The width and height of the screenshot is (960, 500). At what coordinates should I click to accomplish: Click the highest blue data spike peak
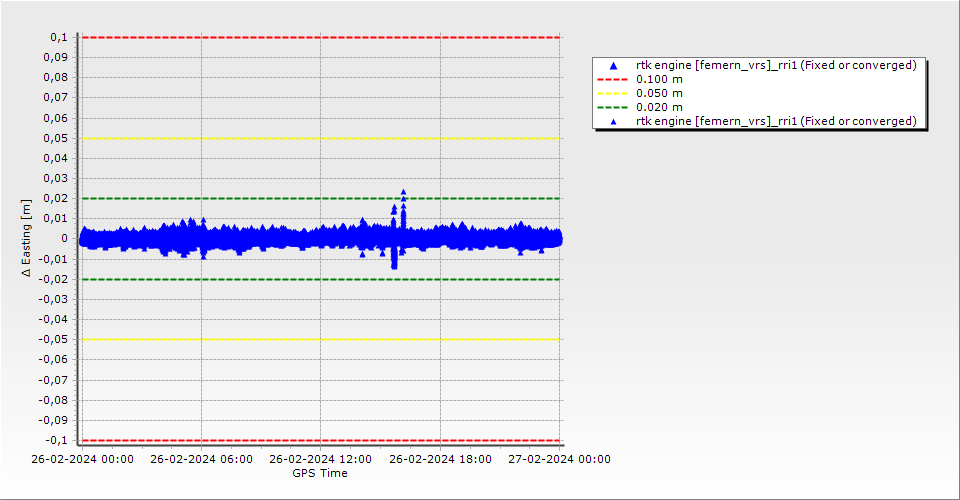click(x=403, y=192)
